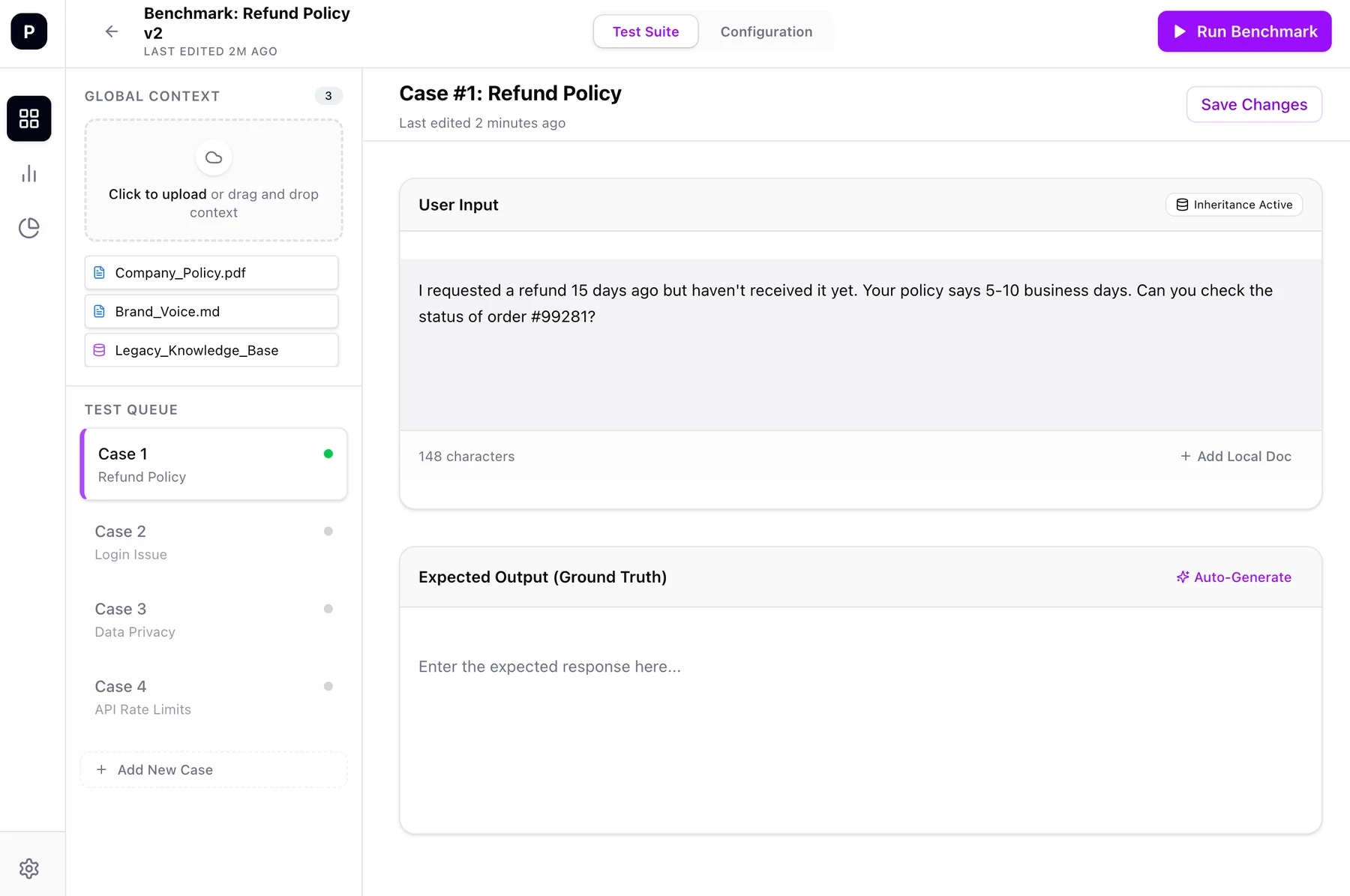This screenshot has width=1350, height=896.
Task: Open the pie chart reports icon
Action: point(29,228)
